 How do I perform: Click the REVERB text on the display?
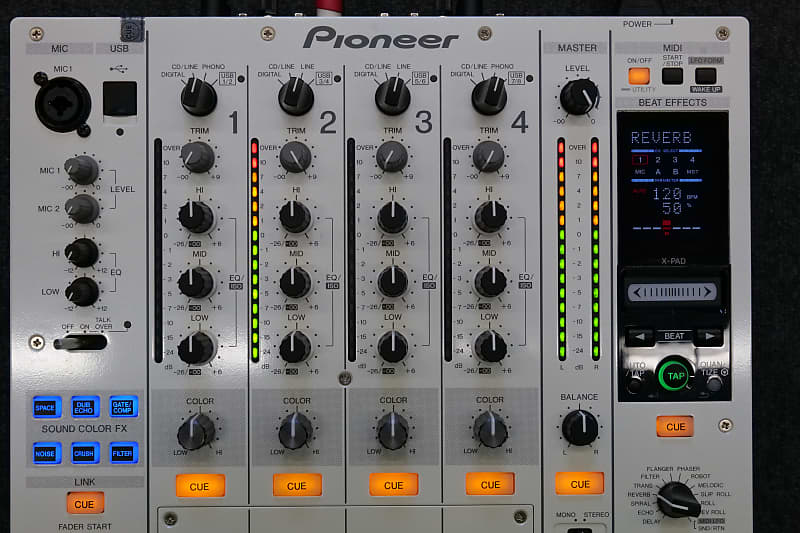pos(661,138)
